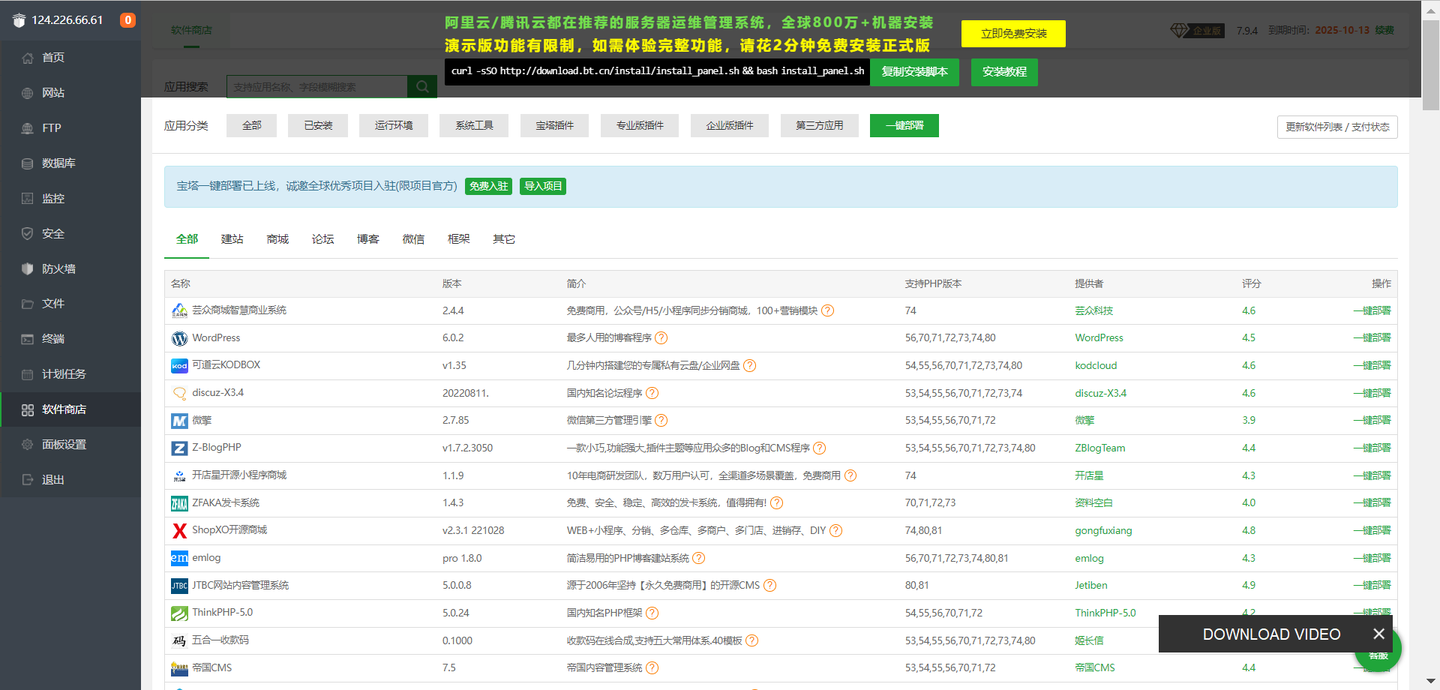Screen dimensions: 1440x690
Task: Switch to the 商城 tab
Action: pyautogui.click(x=277, y=239)
